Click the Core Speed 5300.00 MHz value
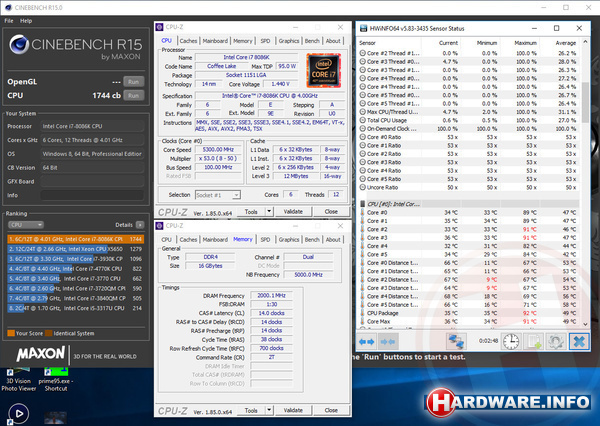This screenshot has width=600, height=426. pyautogui.click(x=218, y=150)
